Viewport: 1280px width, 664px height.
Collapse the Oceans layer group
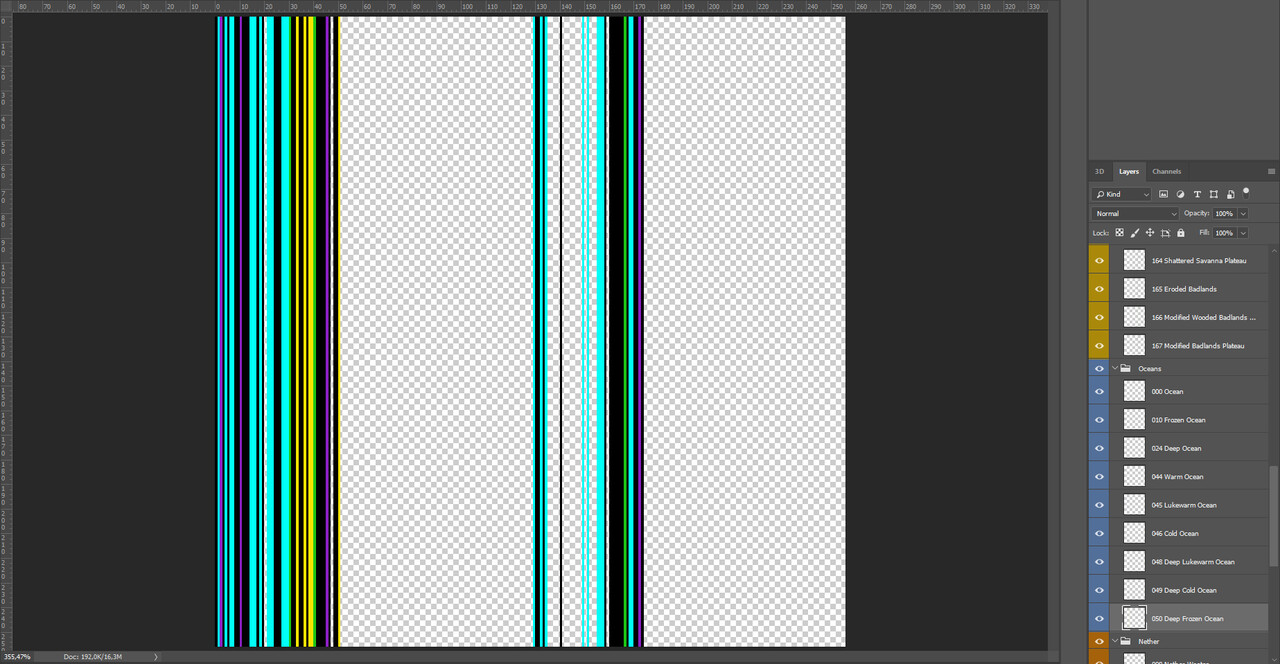pos(1114,368)
